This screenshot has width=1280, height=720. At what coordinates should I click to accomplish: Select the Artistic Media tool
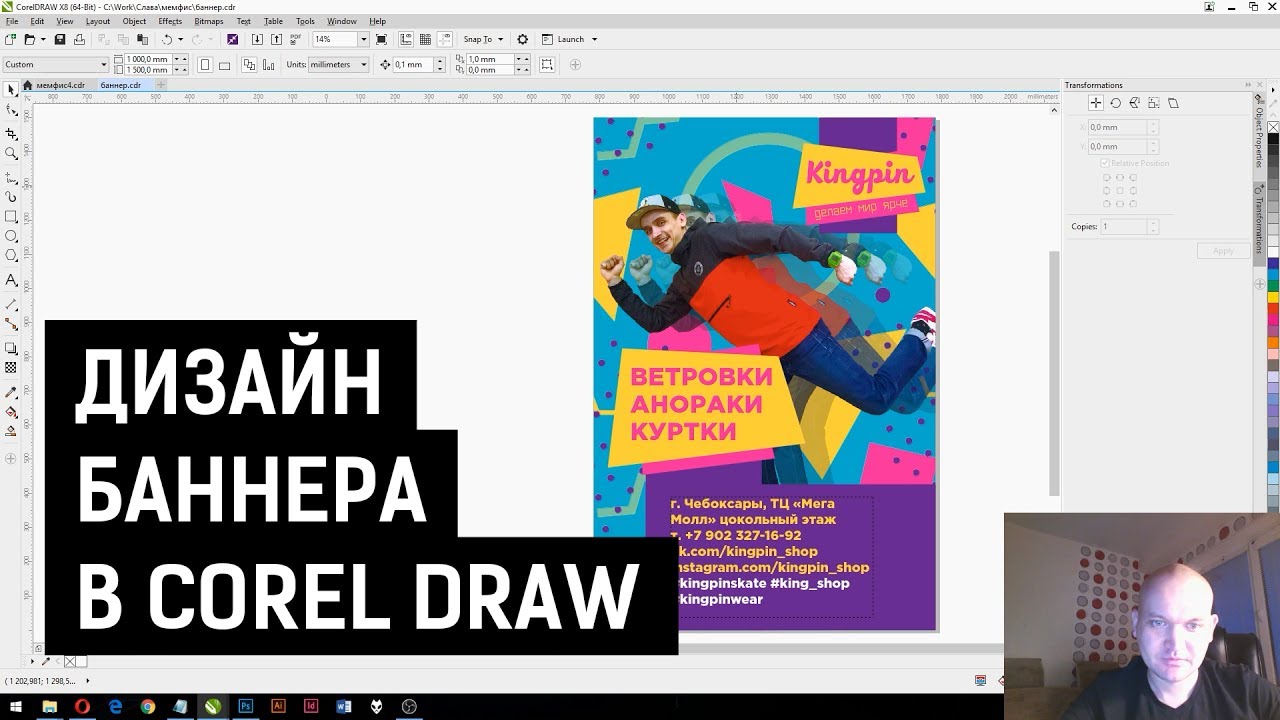[11, 196]
